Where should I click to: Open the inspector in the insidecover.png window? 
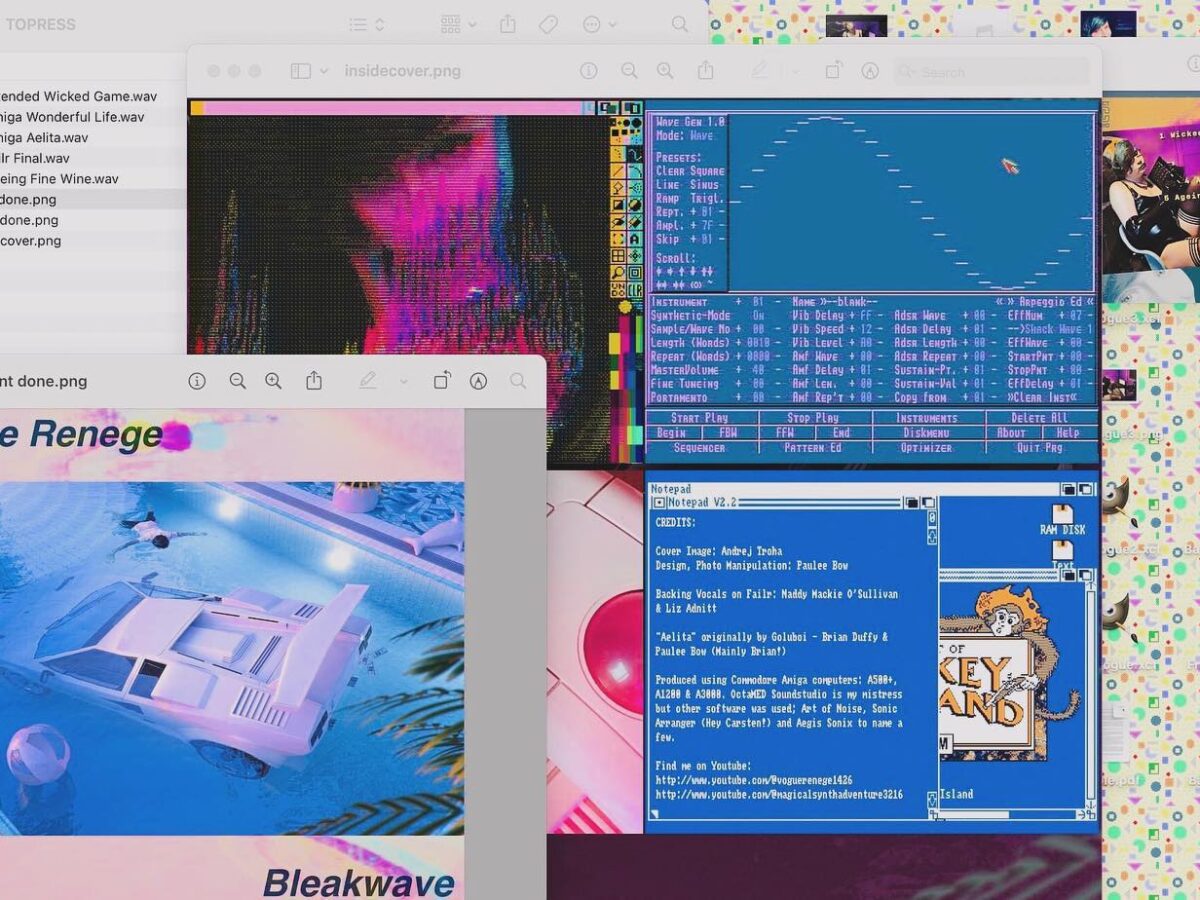589,71
